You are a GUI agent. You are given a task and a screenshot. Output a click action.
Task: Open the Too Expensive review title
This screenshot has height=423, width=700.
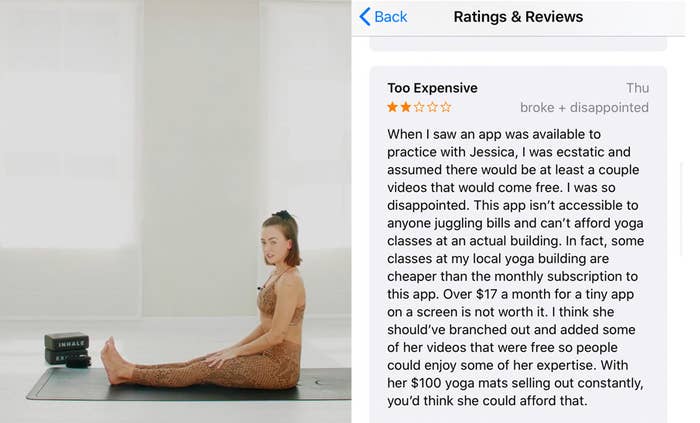click(432, 88)
